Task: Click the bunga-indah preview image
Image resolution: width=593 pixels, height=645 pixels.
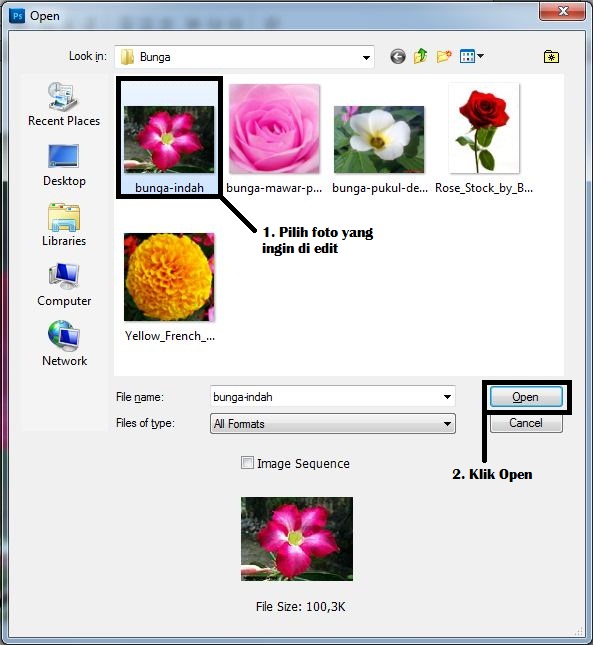Action: 297,539
